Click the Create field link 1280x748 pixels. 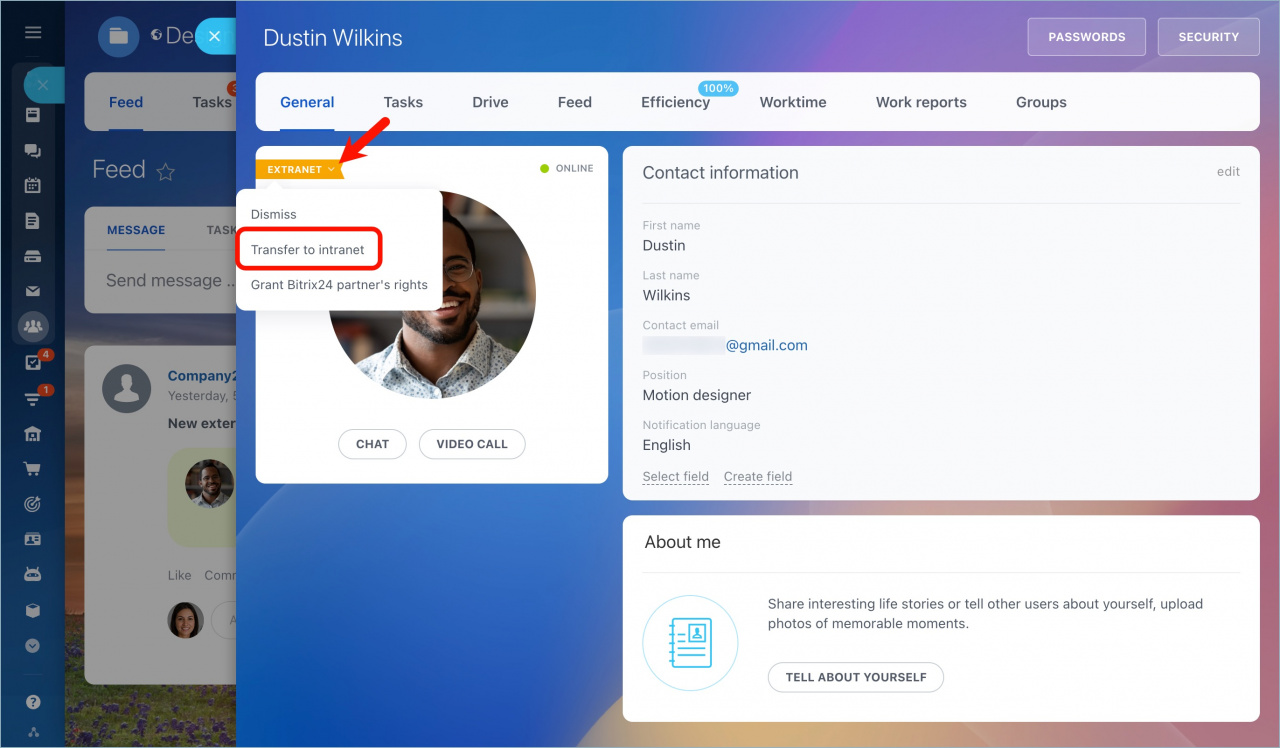pyautogui.click(x=758, y=477)
